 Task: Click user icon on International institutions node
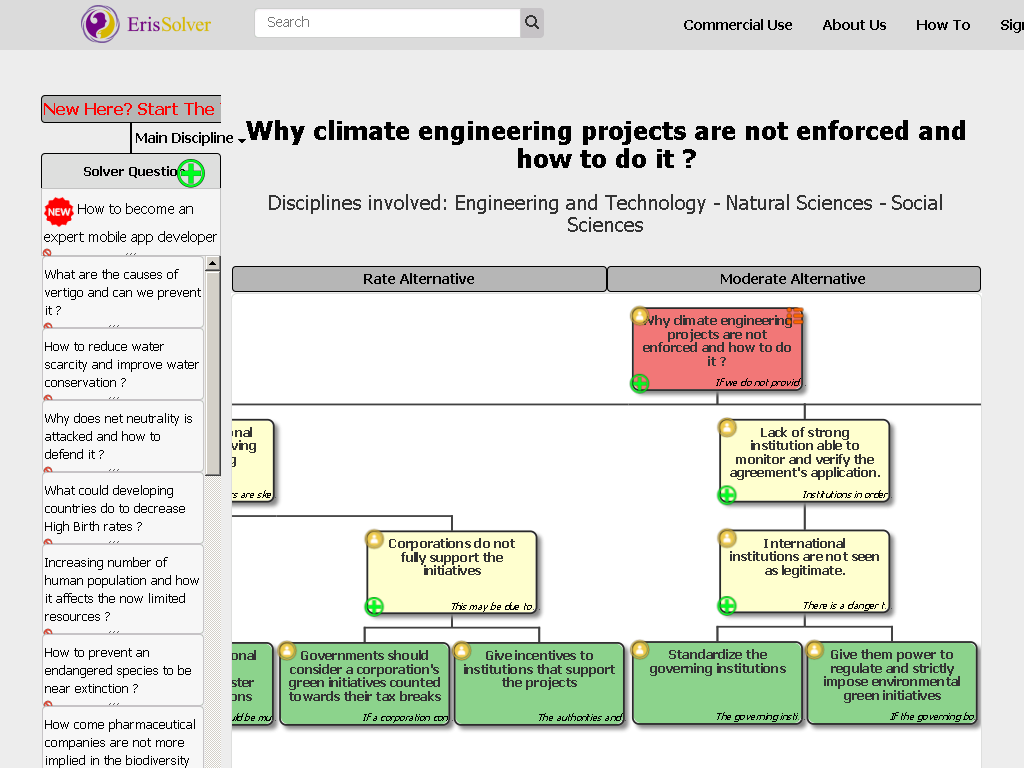(x=727, y=538)
